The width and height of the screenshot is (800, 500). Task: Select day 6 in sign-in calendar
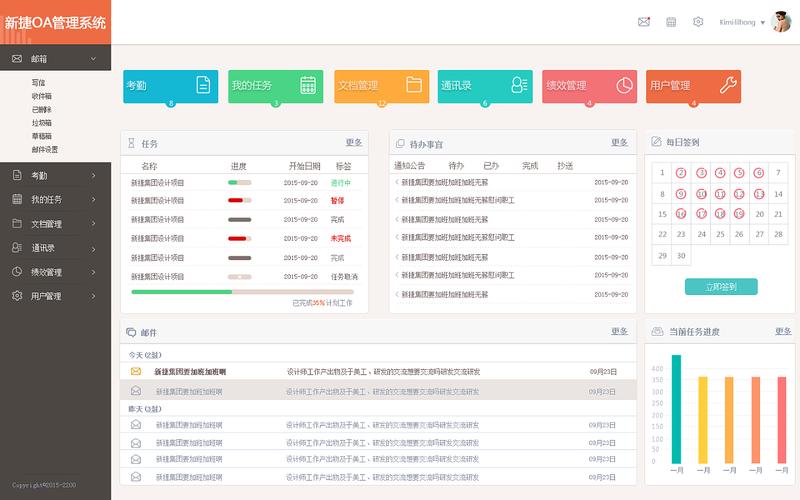(x=759, y=172)
